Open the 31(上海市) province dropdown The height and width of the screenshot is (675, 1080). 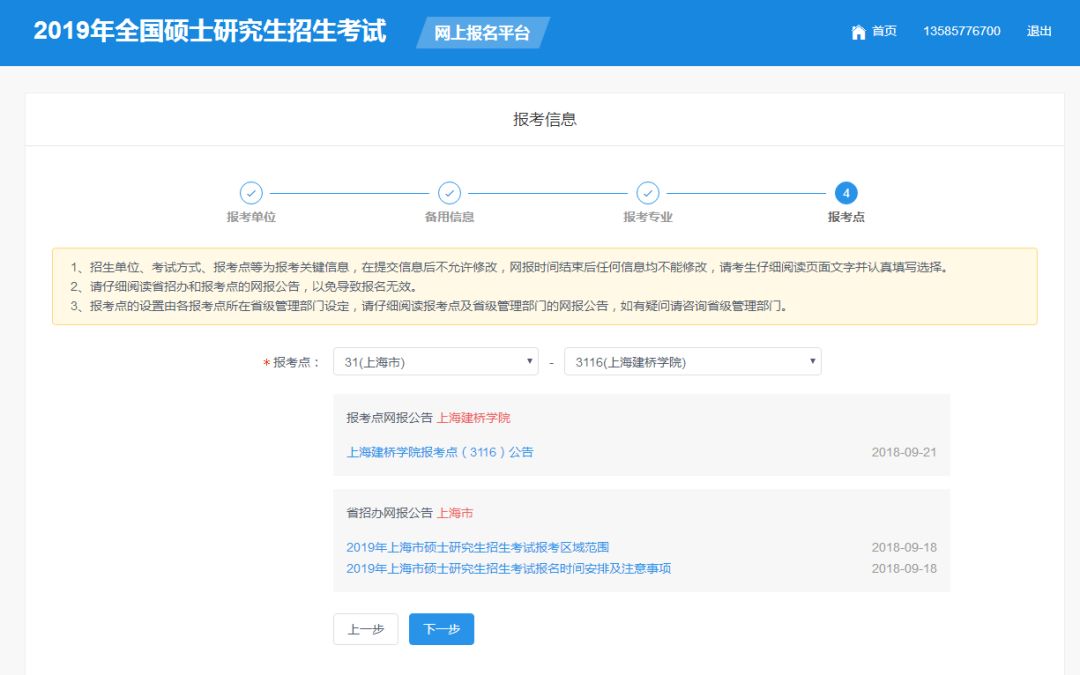click(x=436, y=362)
